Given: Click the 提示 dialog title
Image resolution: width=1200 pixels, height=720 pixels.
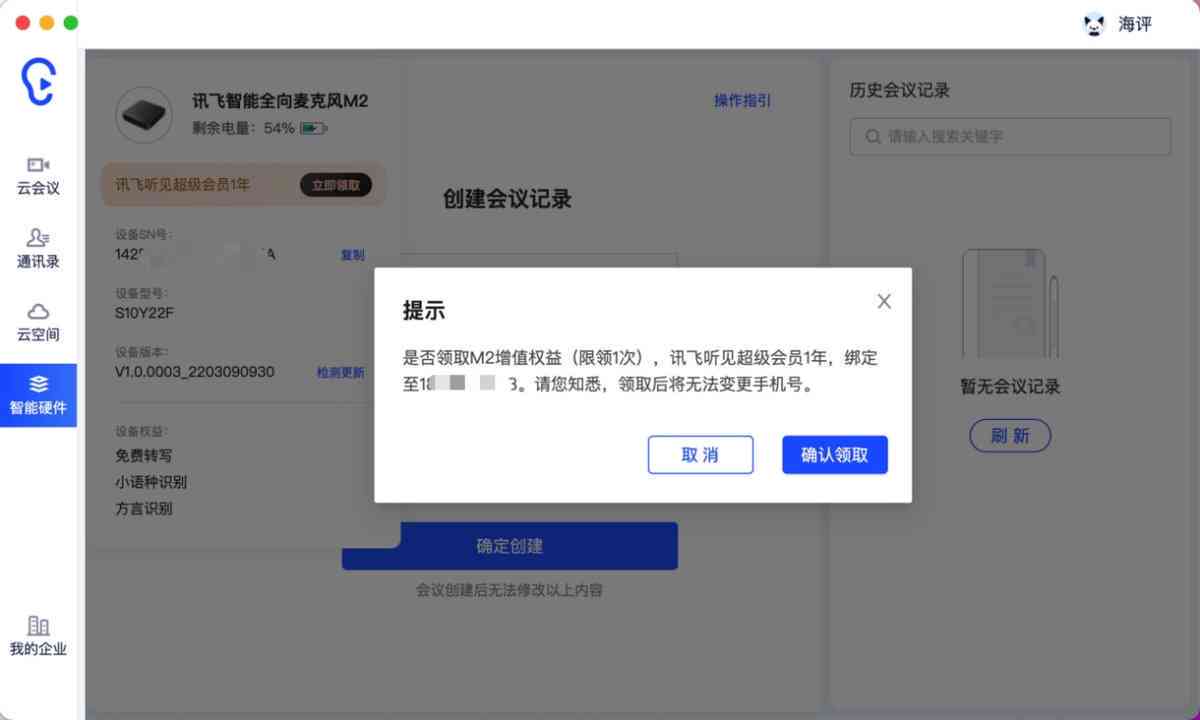Looking at the screenshot, I should tap(423, 310).
